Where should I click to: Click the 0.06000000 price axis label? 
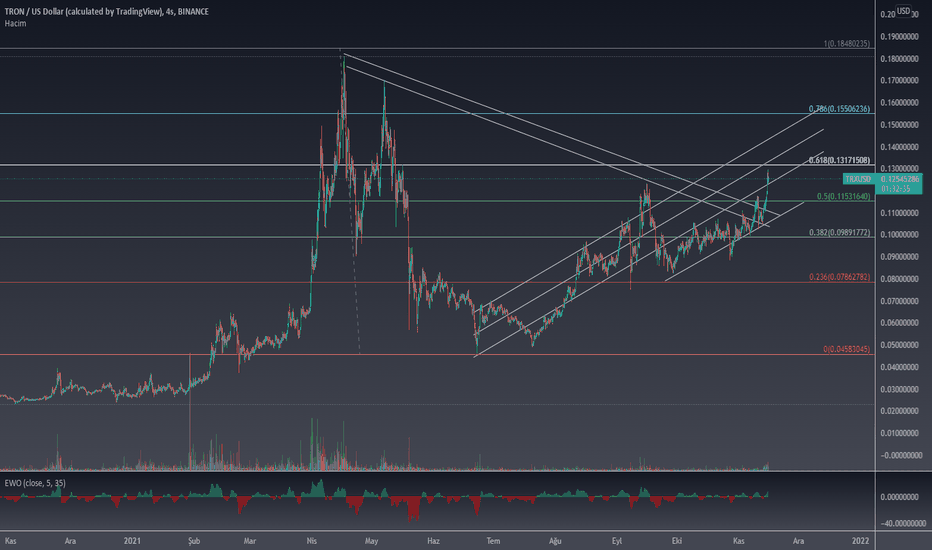900,323
